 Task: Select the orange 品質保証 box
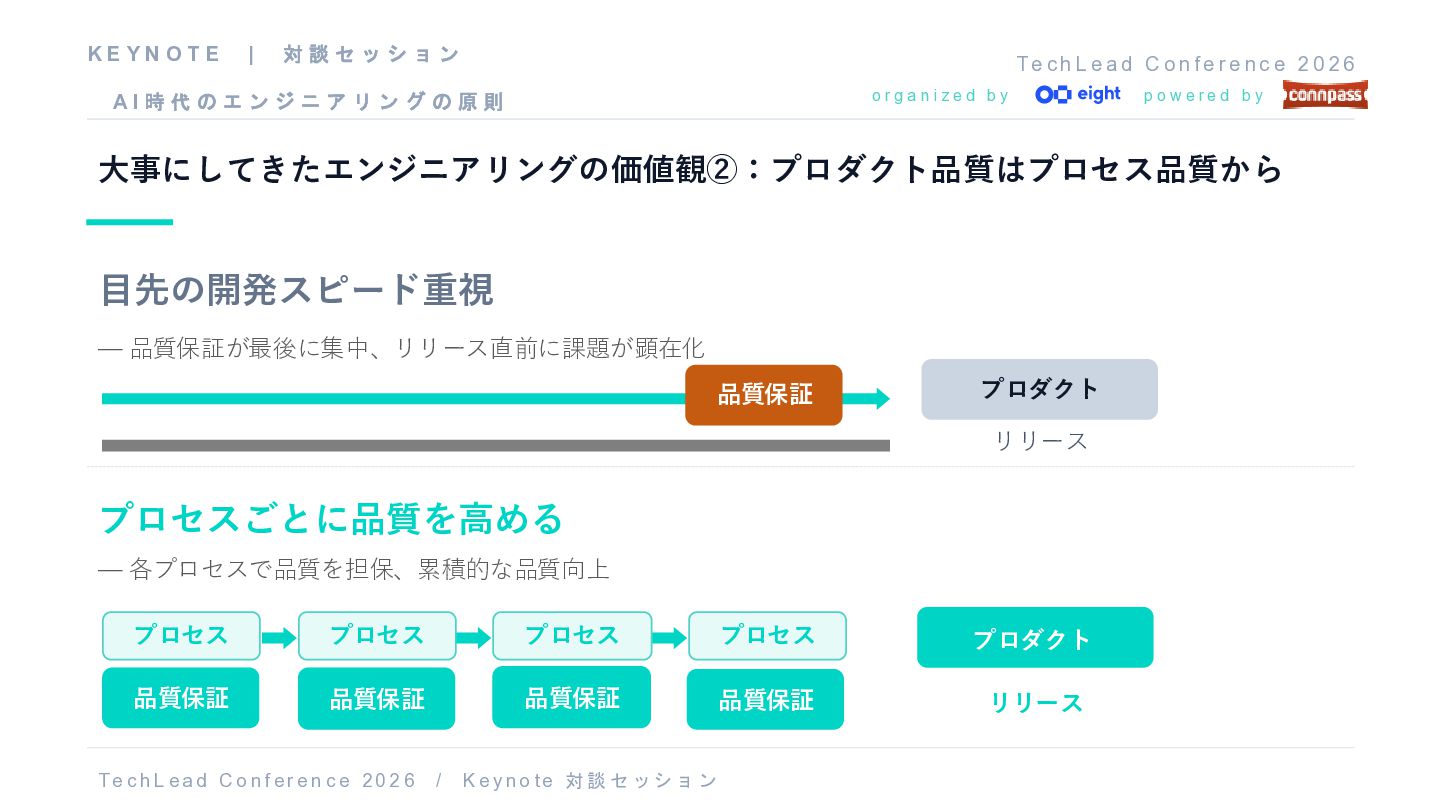point(764,395)
